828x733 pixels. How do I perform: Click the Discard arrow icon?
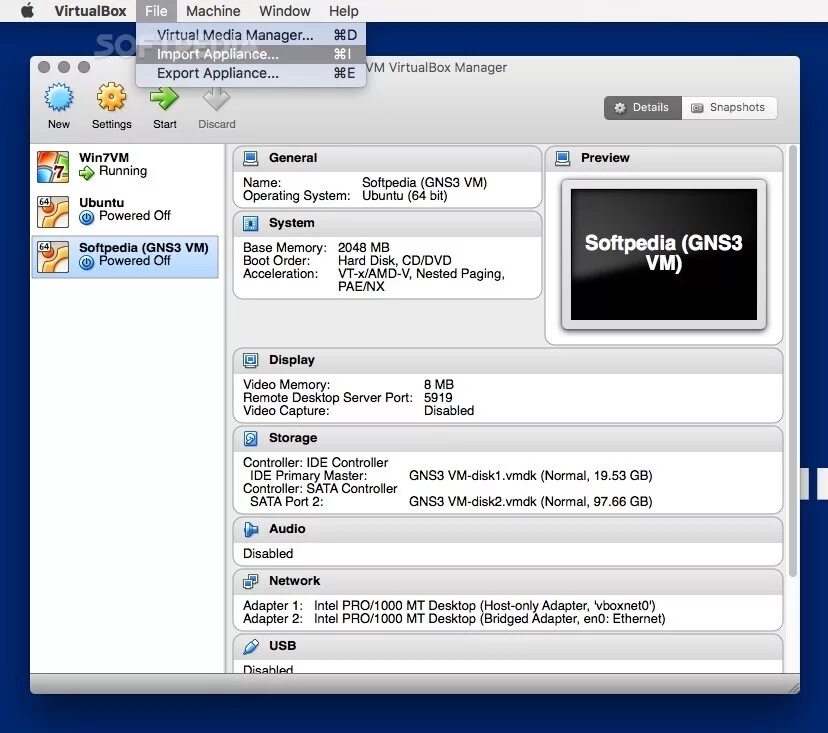tap(217, 98)
